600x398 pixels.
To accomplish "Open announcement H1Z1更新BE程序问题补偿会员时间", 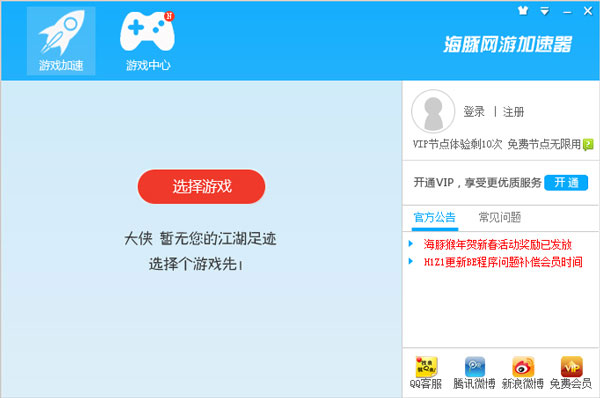I will pos(503,262).
